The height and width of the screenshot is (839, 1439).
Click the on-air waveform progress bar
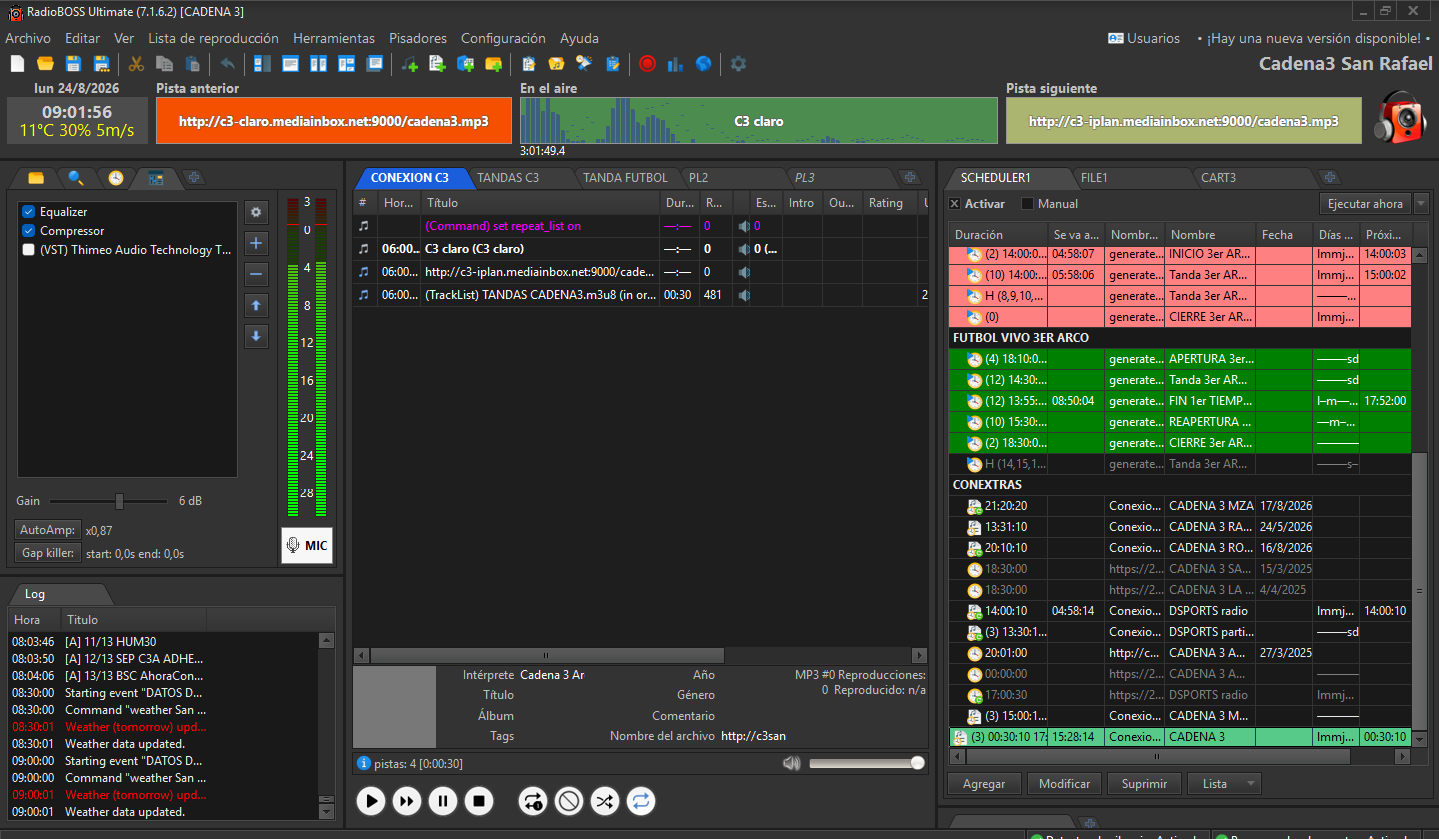click(x=759, y=121)
